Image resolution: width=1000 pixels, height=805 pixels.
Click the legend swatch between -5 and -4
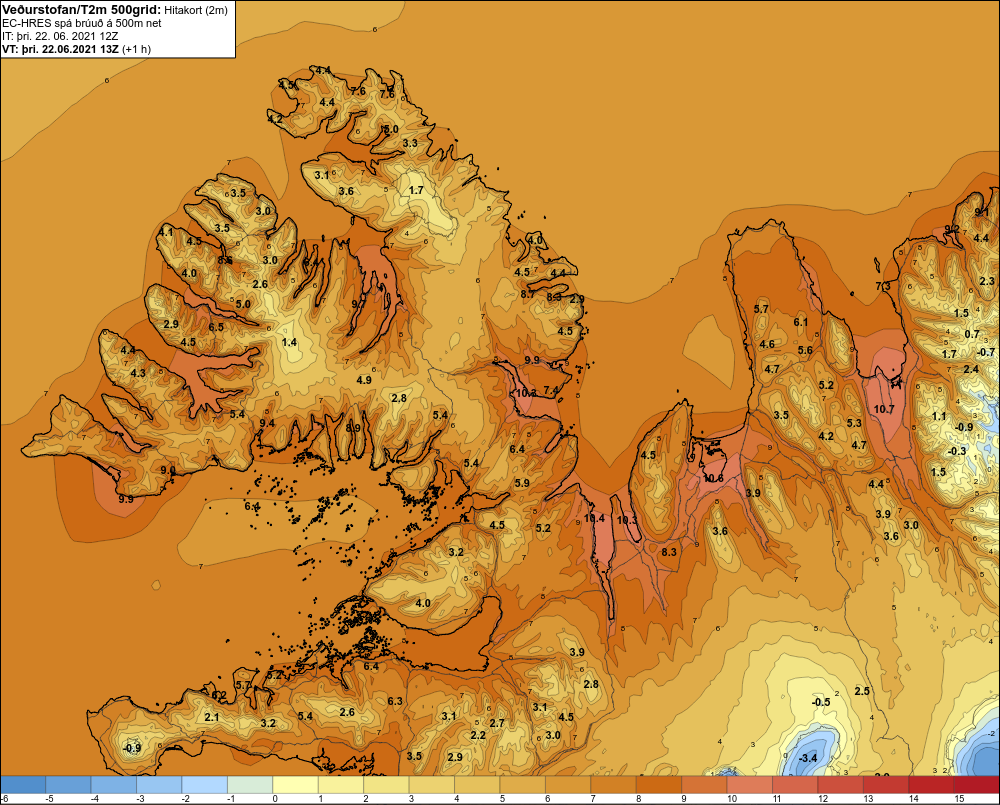pyautogui.click(x=68, y=784)
